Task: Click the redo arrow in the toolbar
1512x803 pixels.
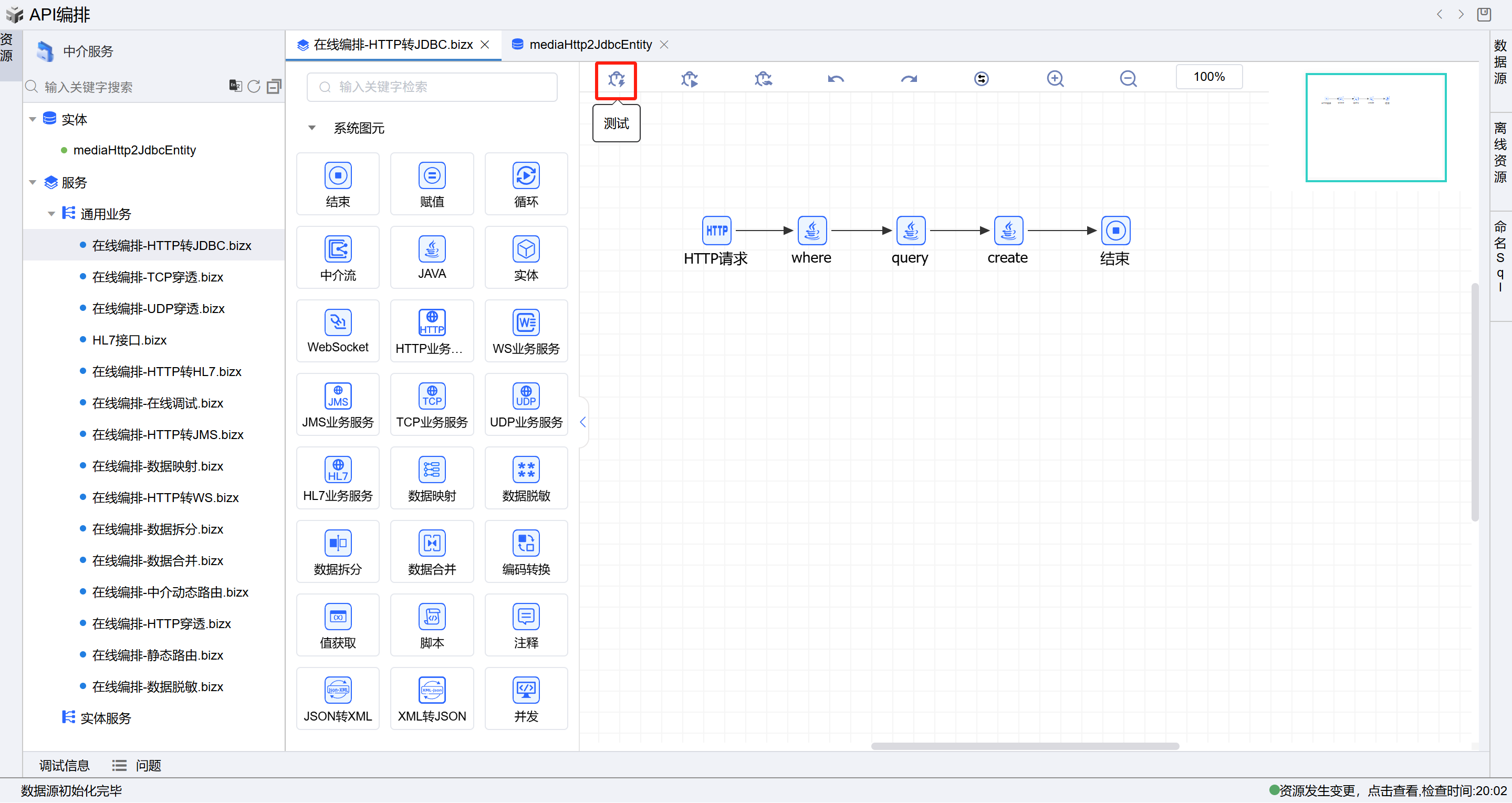Action: (x=909, y=79)
